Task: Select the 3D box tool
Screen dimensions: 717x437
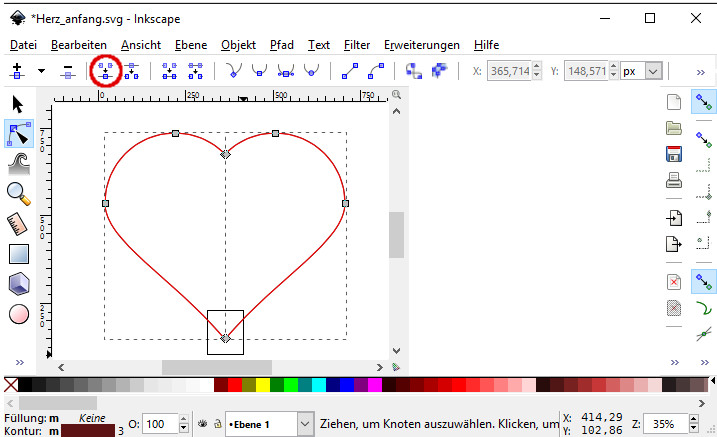Action: point(18,284)
